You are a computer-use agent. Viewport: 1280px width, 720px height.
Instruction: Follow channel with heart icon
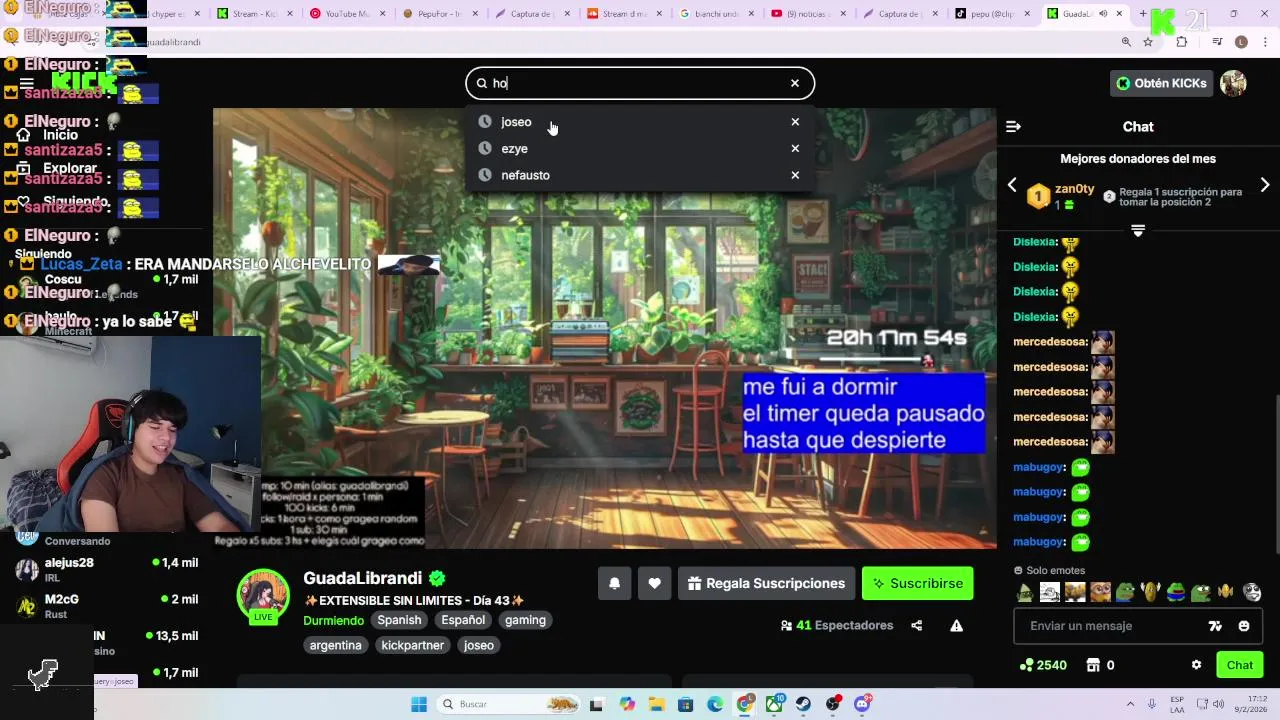tap(654, 583)
